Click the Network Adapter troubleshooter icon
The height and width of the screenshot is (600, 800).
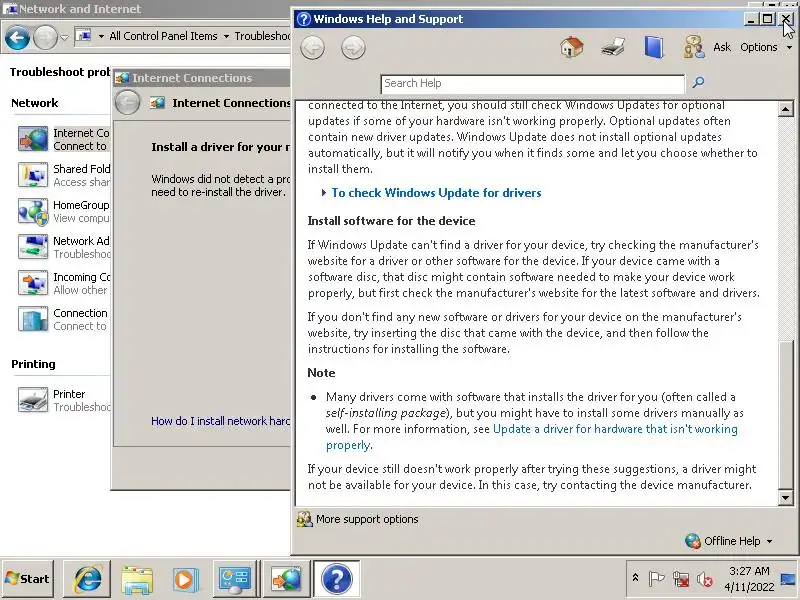point(33,247)
